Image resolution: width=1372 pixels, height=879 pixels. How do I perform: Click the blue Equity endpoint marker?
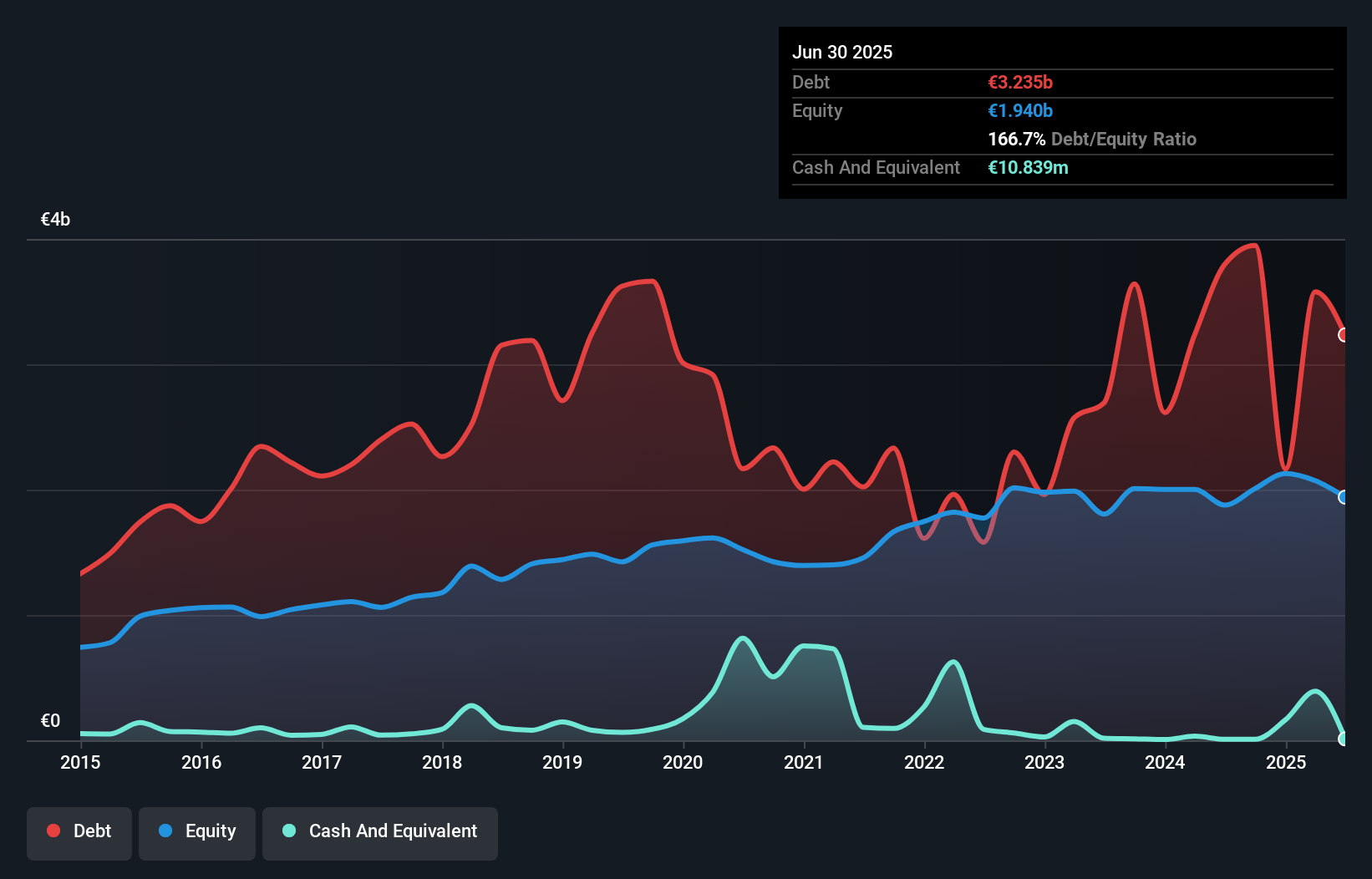pos(1344,497)
